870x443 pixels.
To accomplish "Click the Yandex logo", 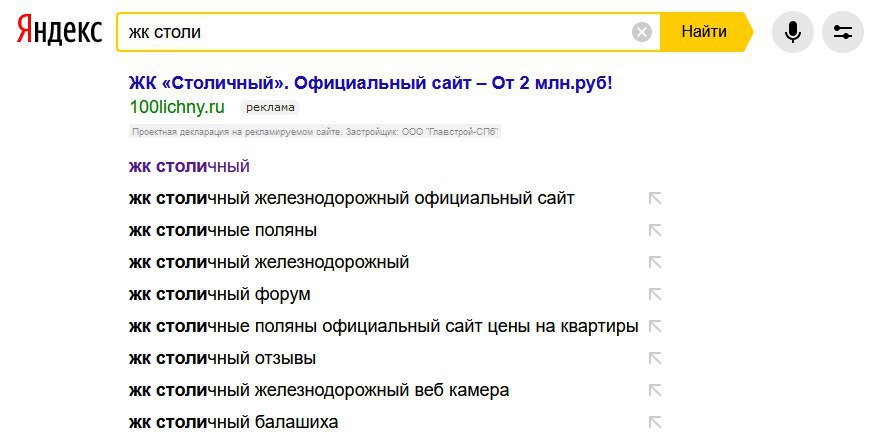I will click(x=59, y=31).
